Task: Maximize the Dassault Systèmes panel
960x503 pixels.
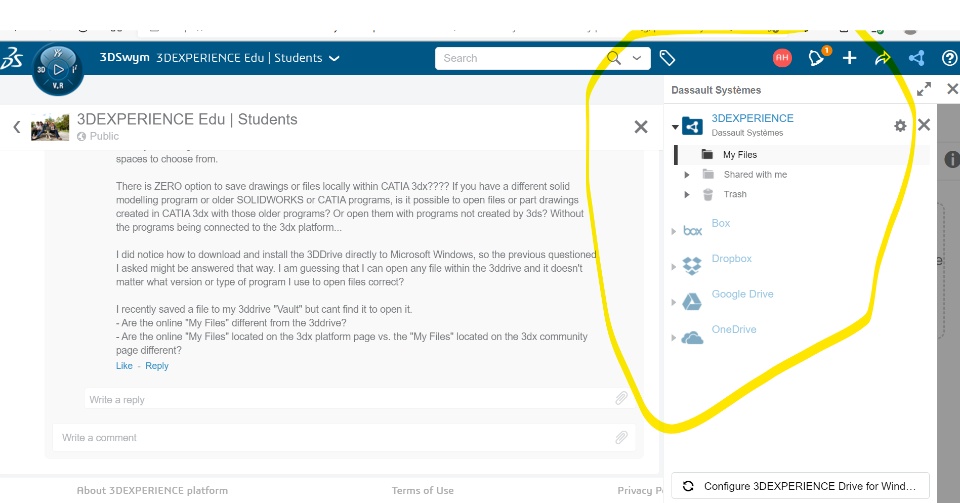Action: coord(924,89)
